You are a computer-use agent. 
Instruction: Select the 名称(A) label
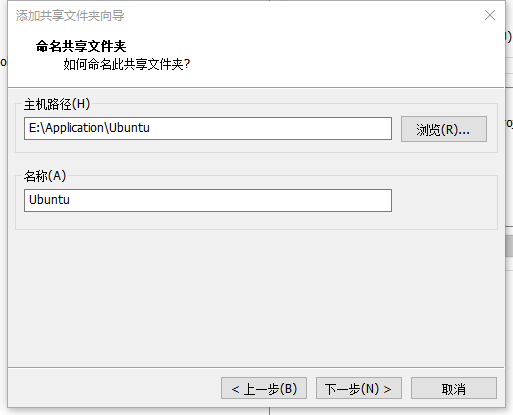(45, 176)
